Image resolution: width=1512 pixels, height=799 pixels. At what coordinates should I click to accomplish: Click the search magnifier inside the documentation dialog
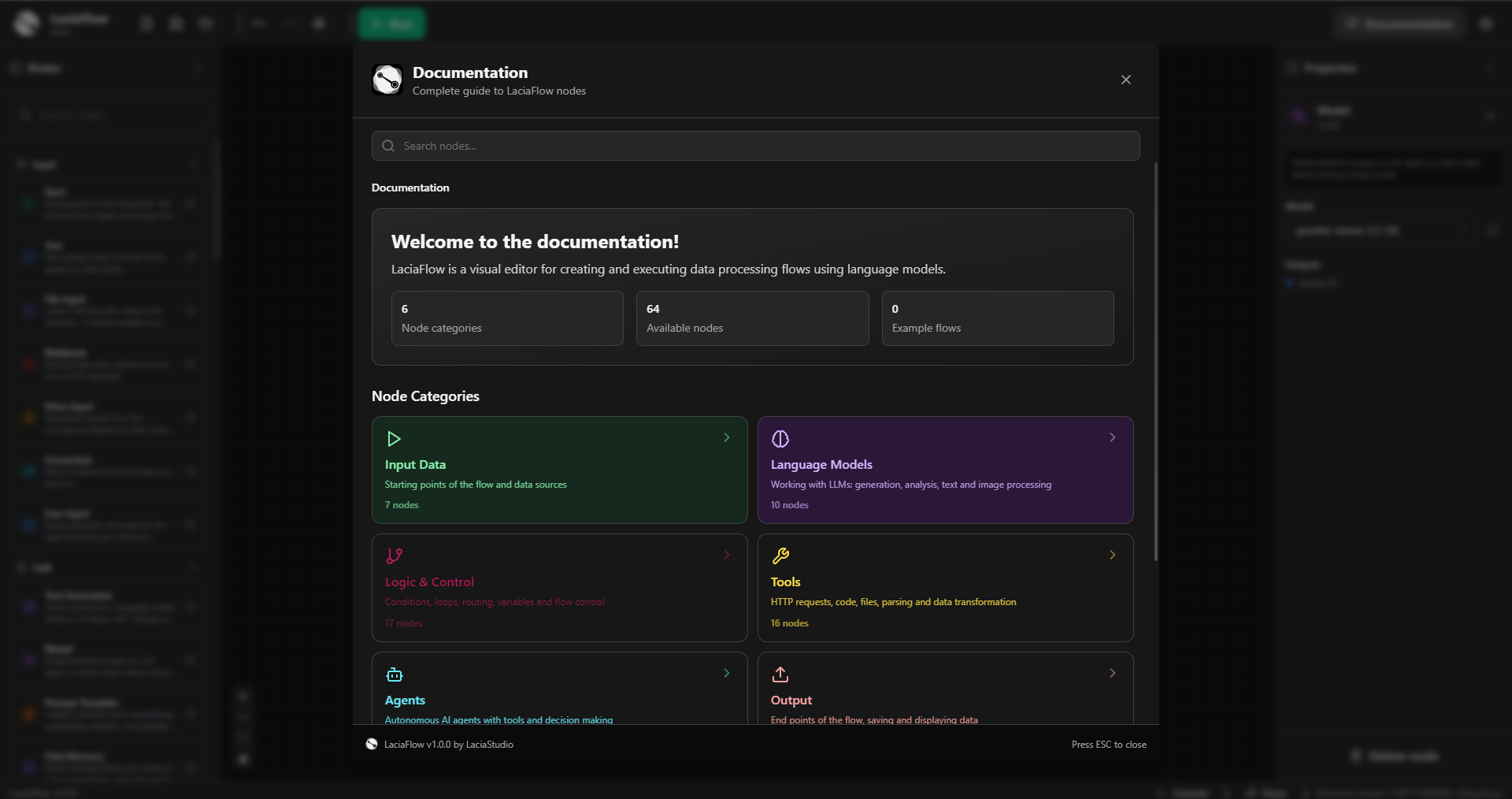(x=388, y=146)
